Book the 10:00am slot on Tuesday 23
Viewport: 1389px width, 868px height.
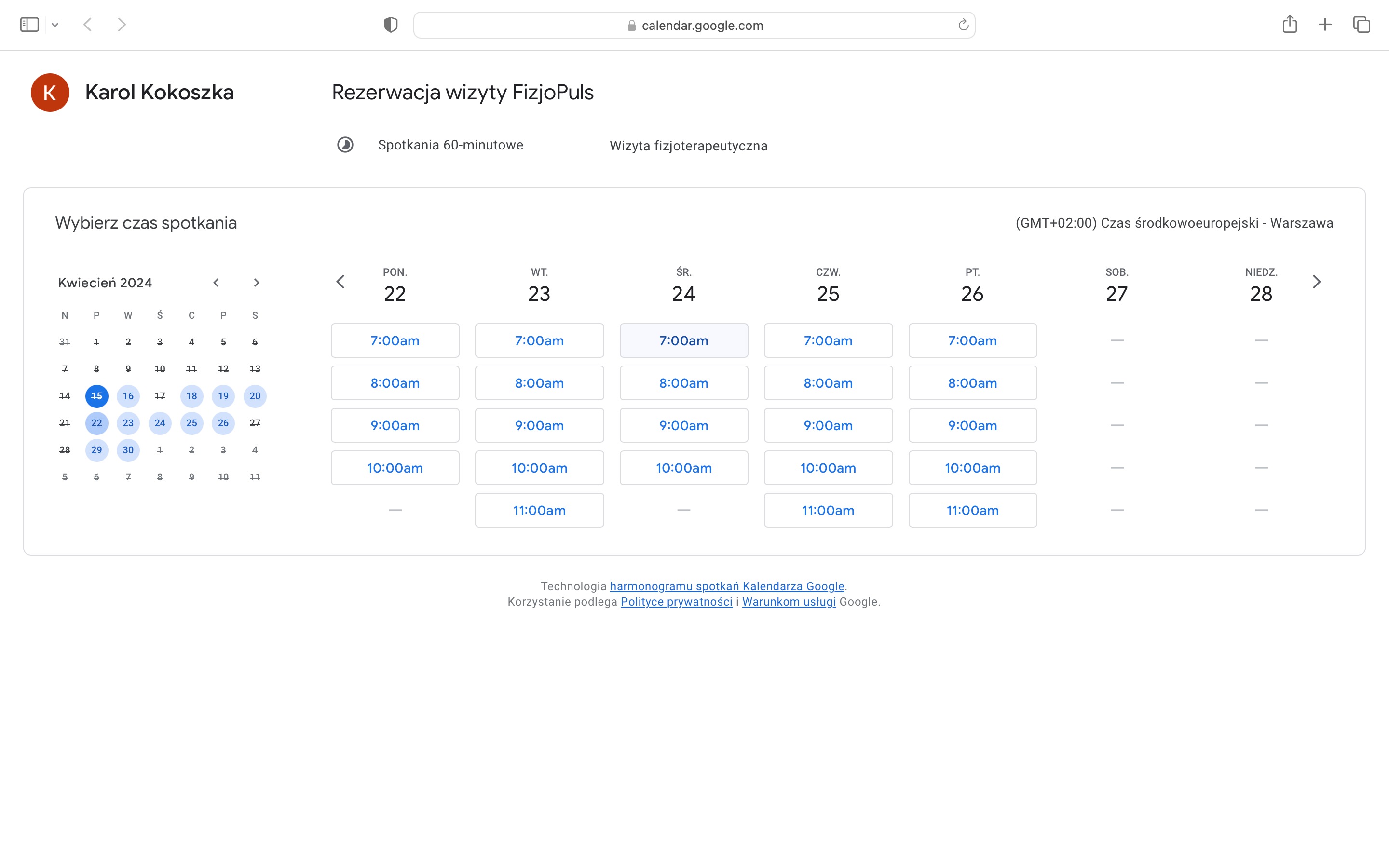(x=540, y=468)
